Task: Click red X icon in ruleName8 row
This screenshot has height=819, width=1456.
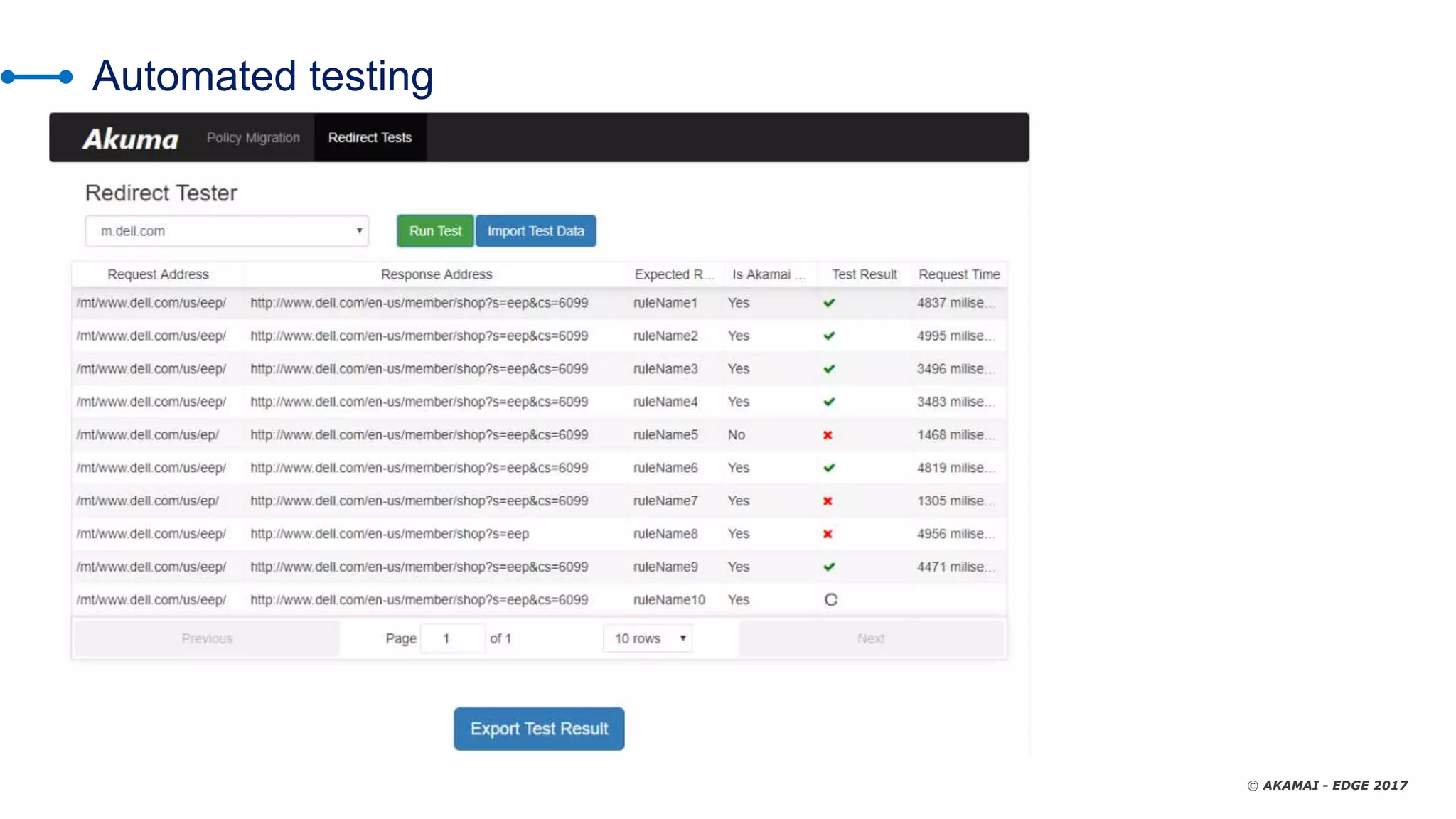Action: tap(828, 534)
